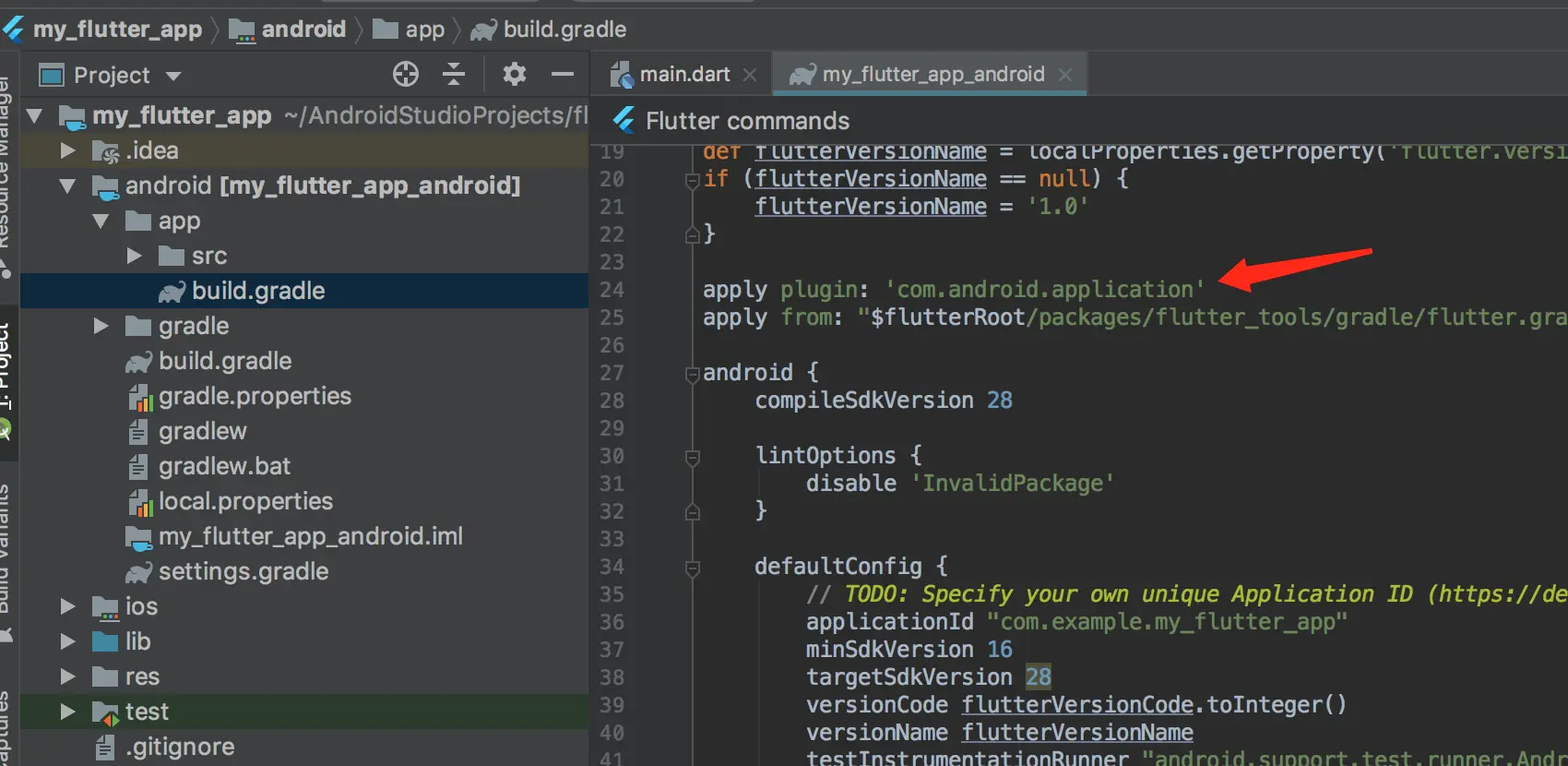Image resolution: width=1568 pixels, height=766 pixels.
Task: Expand the lib folder
Action: click(67, 641)
